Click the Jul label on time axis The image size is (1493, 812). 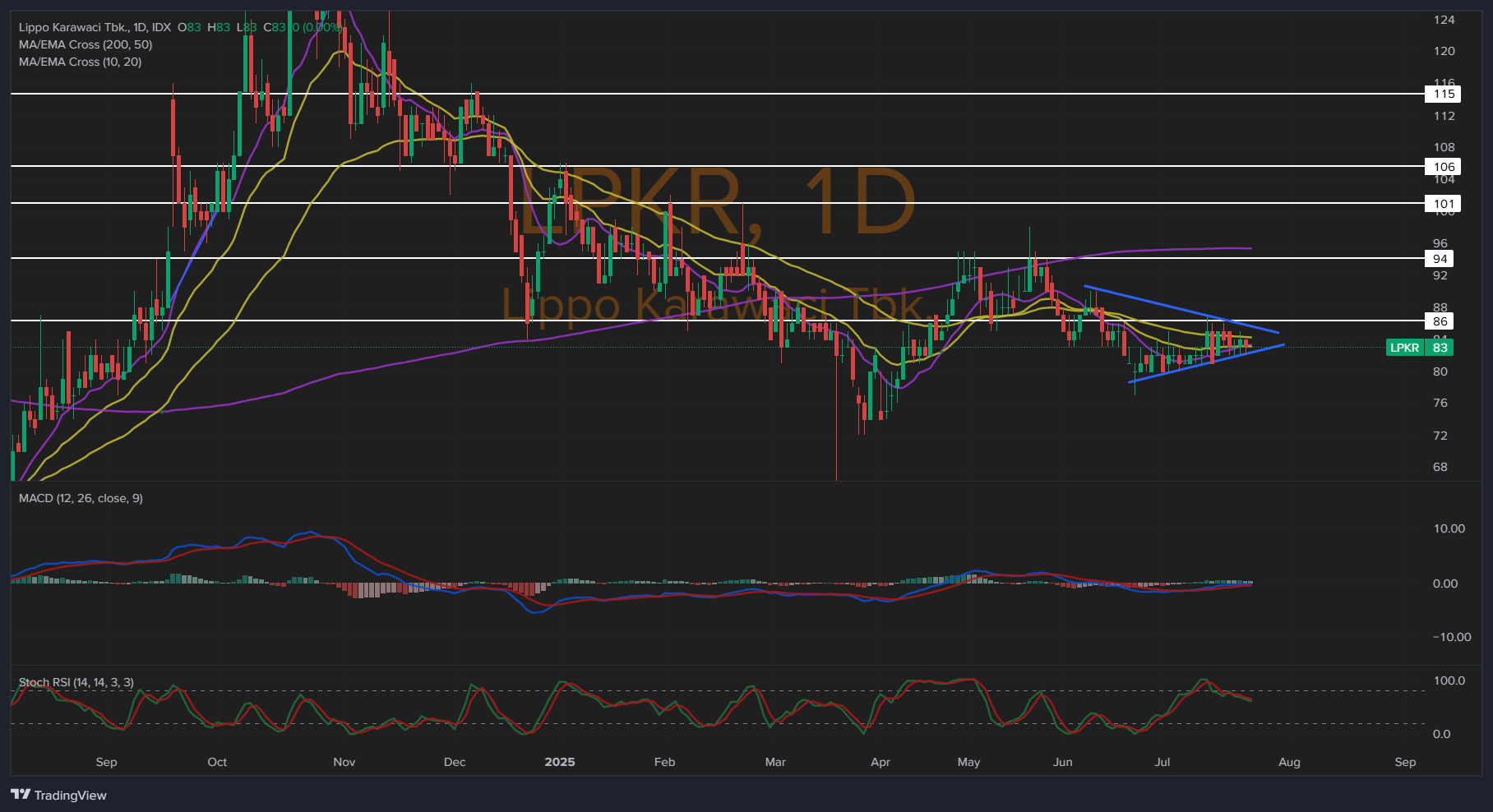[x=1163, y=762]
